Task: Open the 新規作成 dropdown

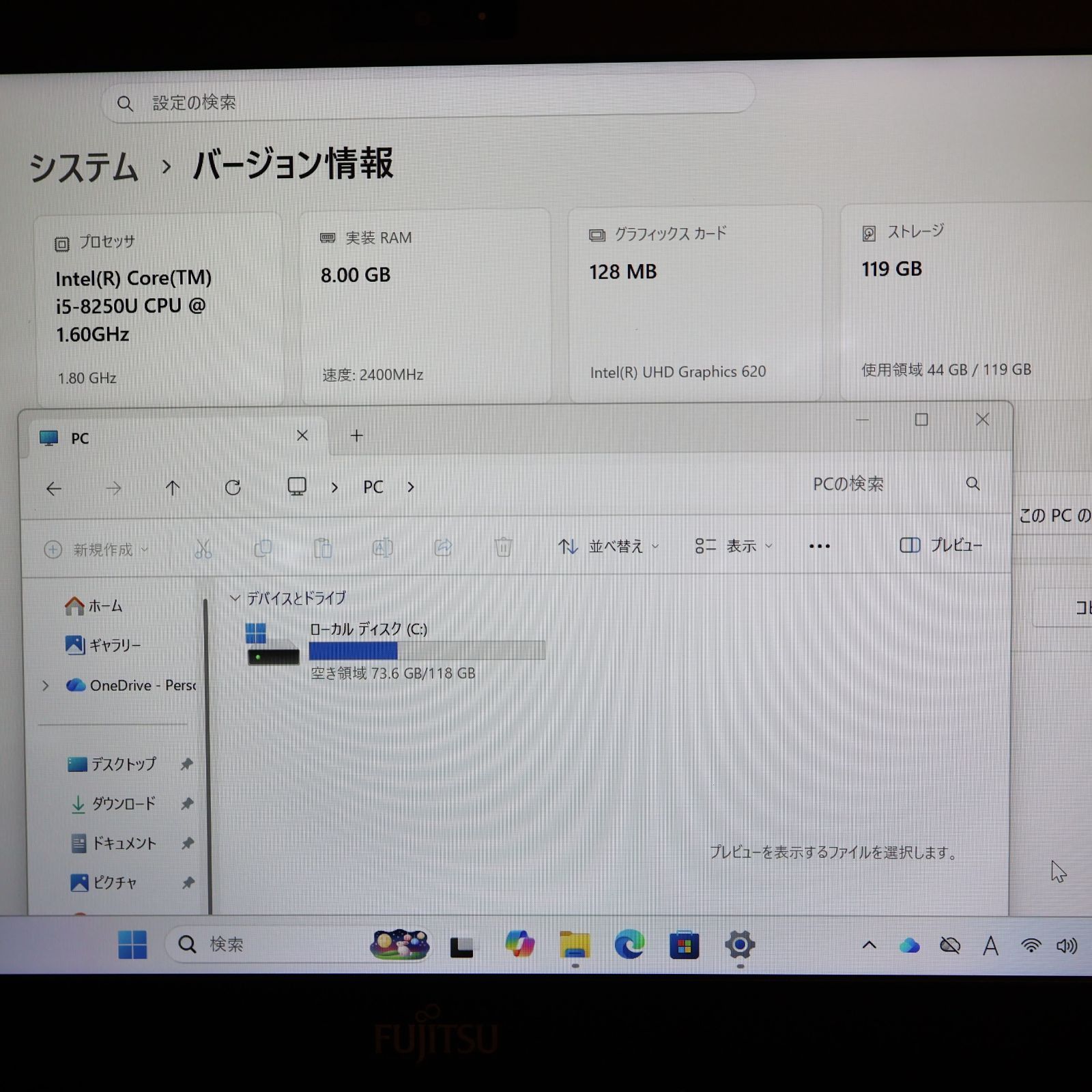Action: coord(96,549)
